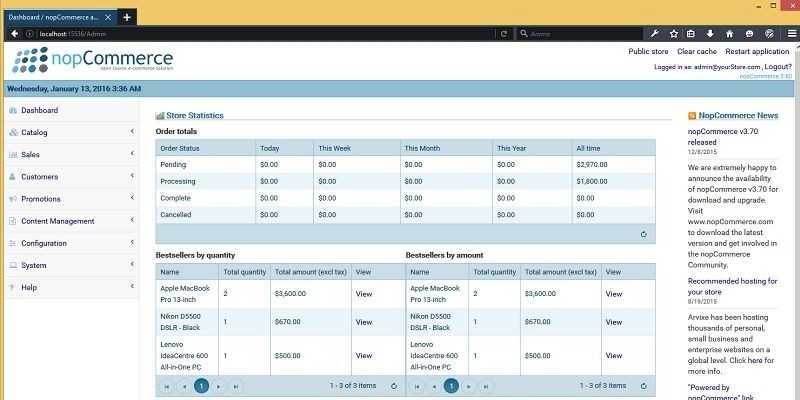Click the Restart application link

point(757,51)
